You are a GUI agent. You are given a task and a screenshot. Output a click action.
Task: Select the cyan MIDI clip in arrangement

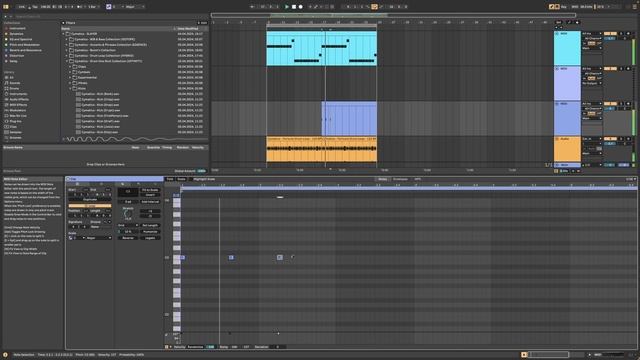pos(321,49)
